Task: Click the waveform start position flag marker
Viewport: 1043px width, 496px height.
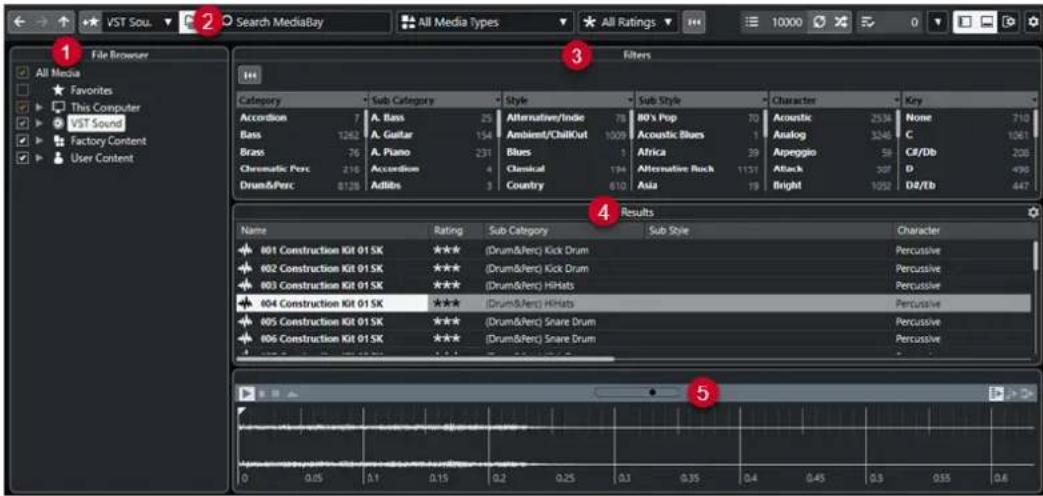Action: pyautogui.click(x=242, y=412)
